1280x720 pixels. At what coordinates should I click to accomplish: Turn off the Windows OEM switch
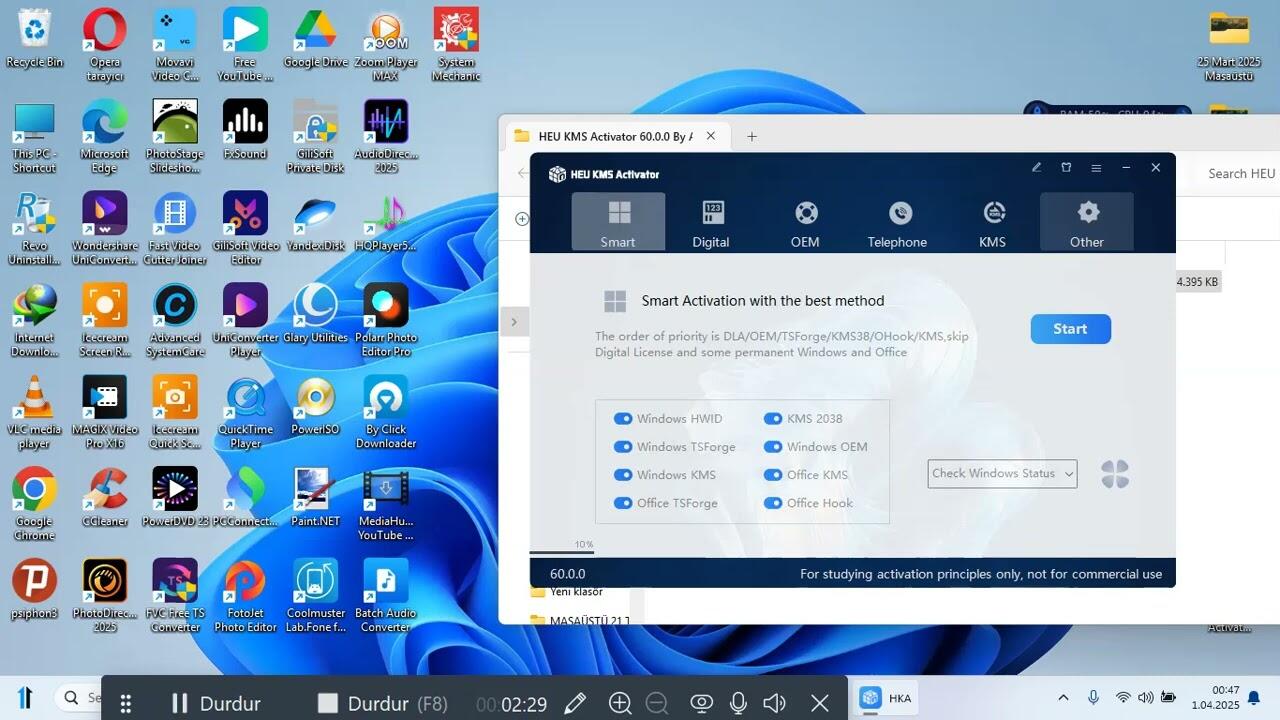773,447
